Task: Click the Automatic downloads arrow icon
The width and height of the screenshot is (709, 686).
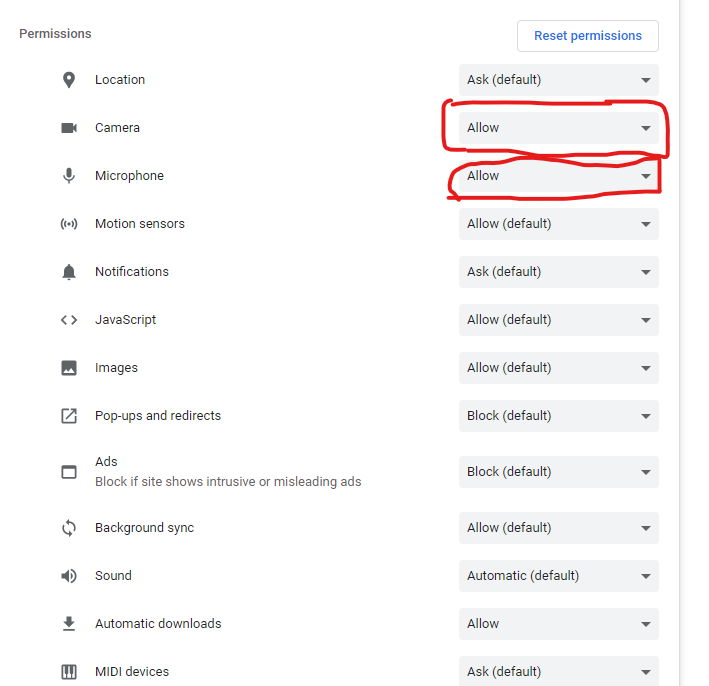Action: (x=69, y=624)
